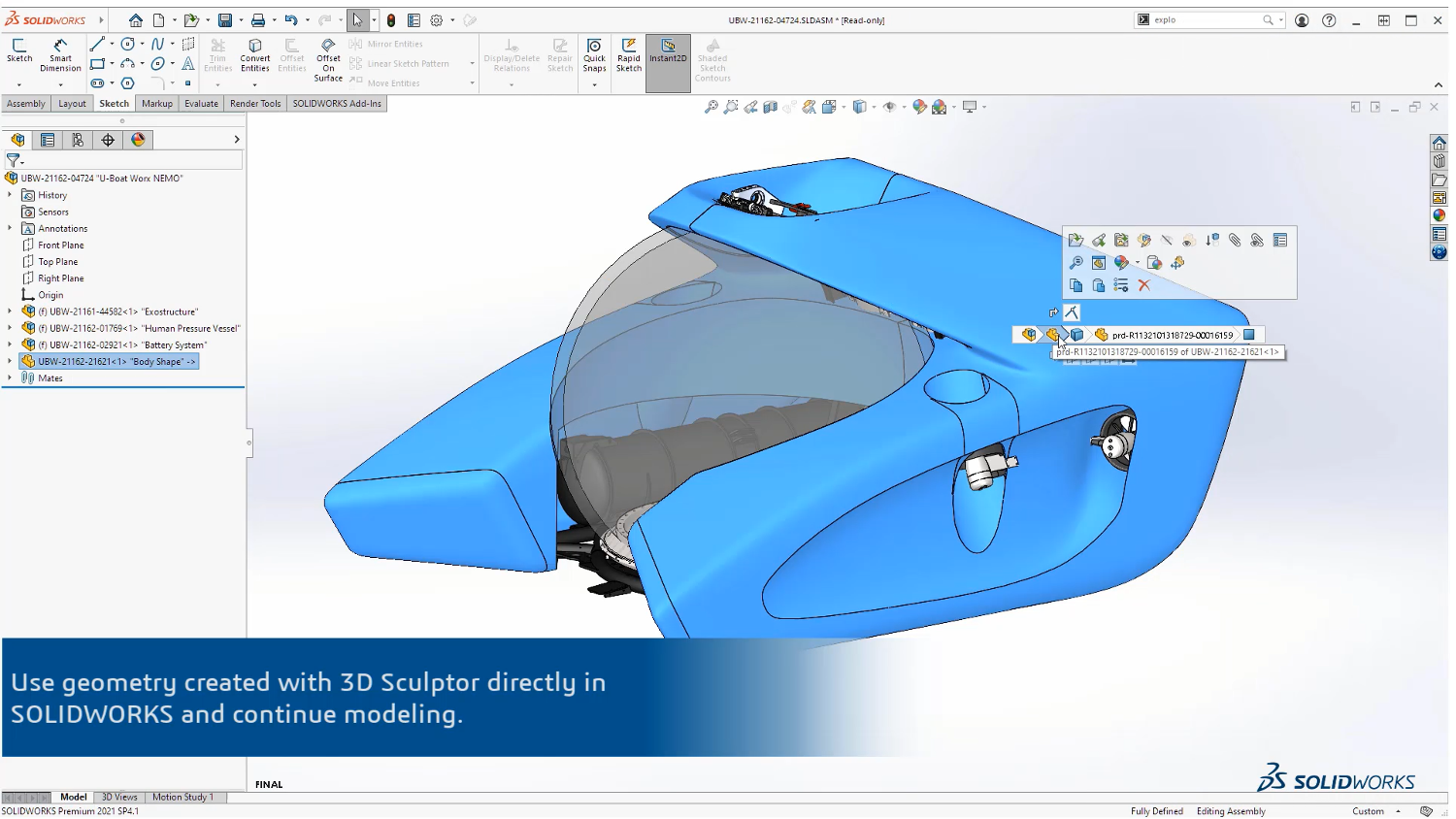1456x819 pixels.
Task: Expand the Exostructure tree node
Action: click(10, 311)
